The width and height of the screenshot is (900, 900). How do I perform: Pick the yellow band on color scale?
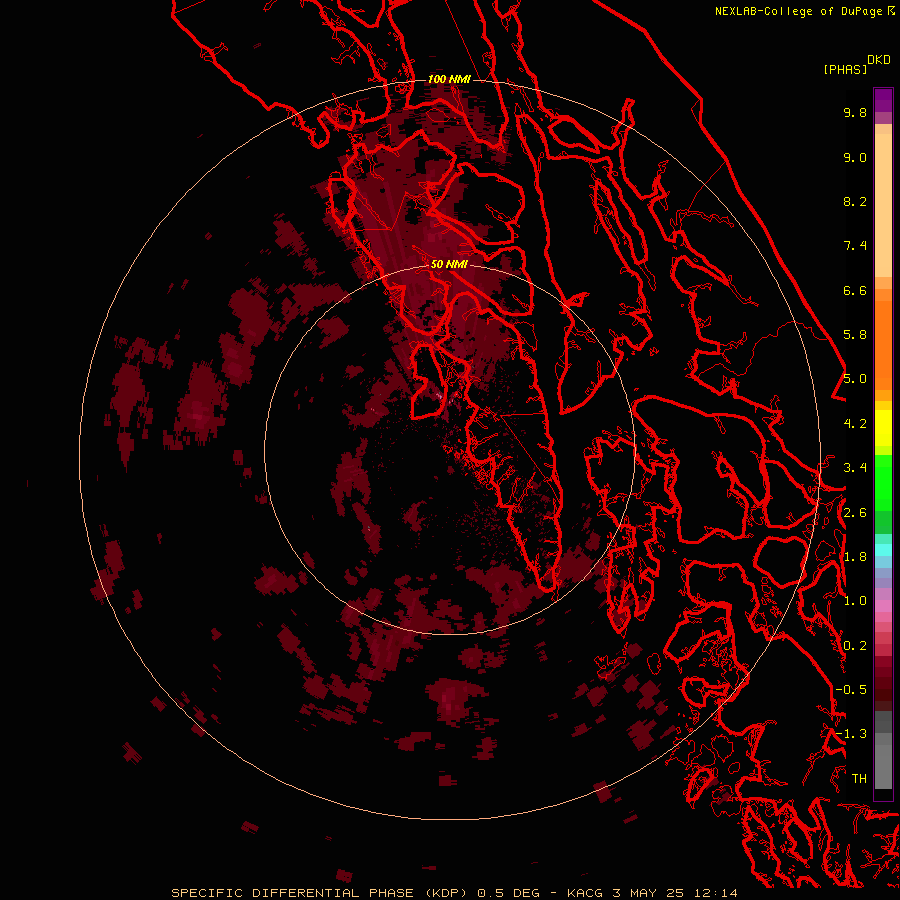883,428
